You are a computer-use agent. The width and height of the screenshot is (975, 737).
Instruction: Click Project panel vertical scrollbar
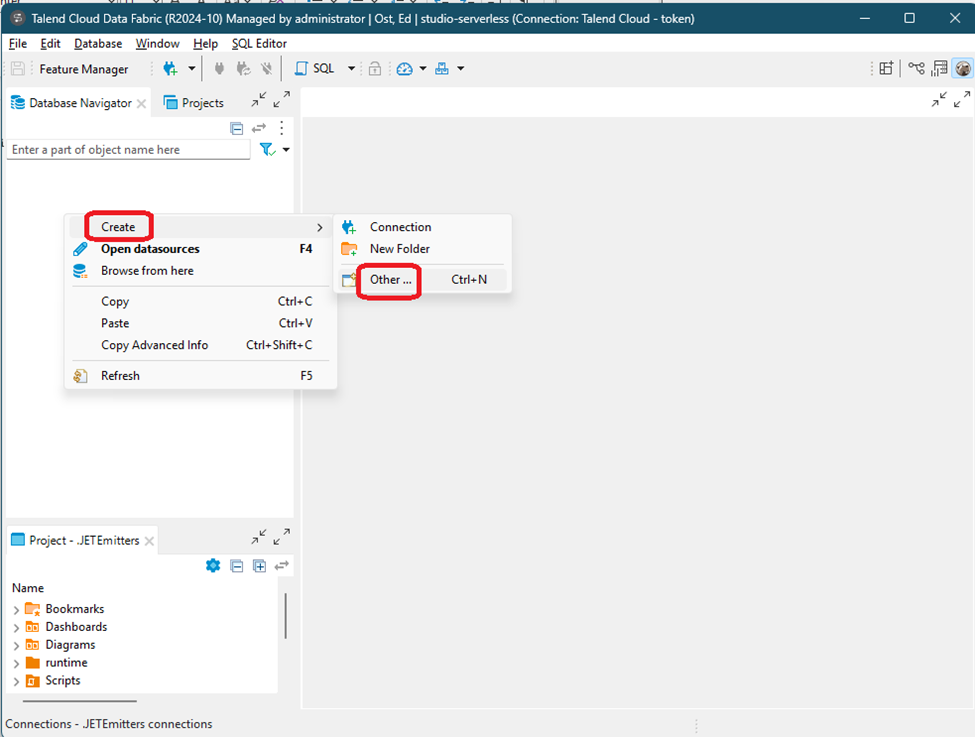click(x=285, y=616)
